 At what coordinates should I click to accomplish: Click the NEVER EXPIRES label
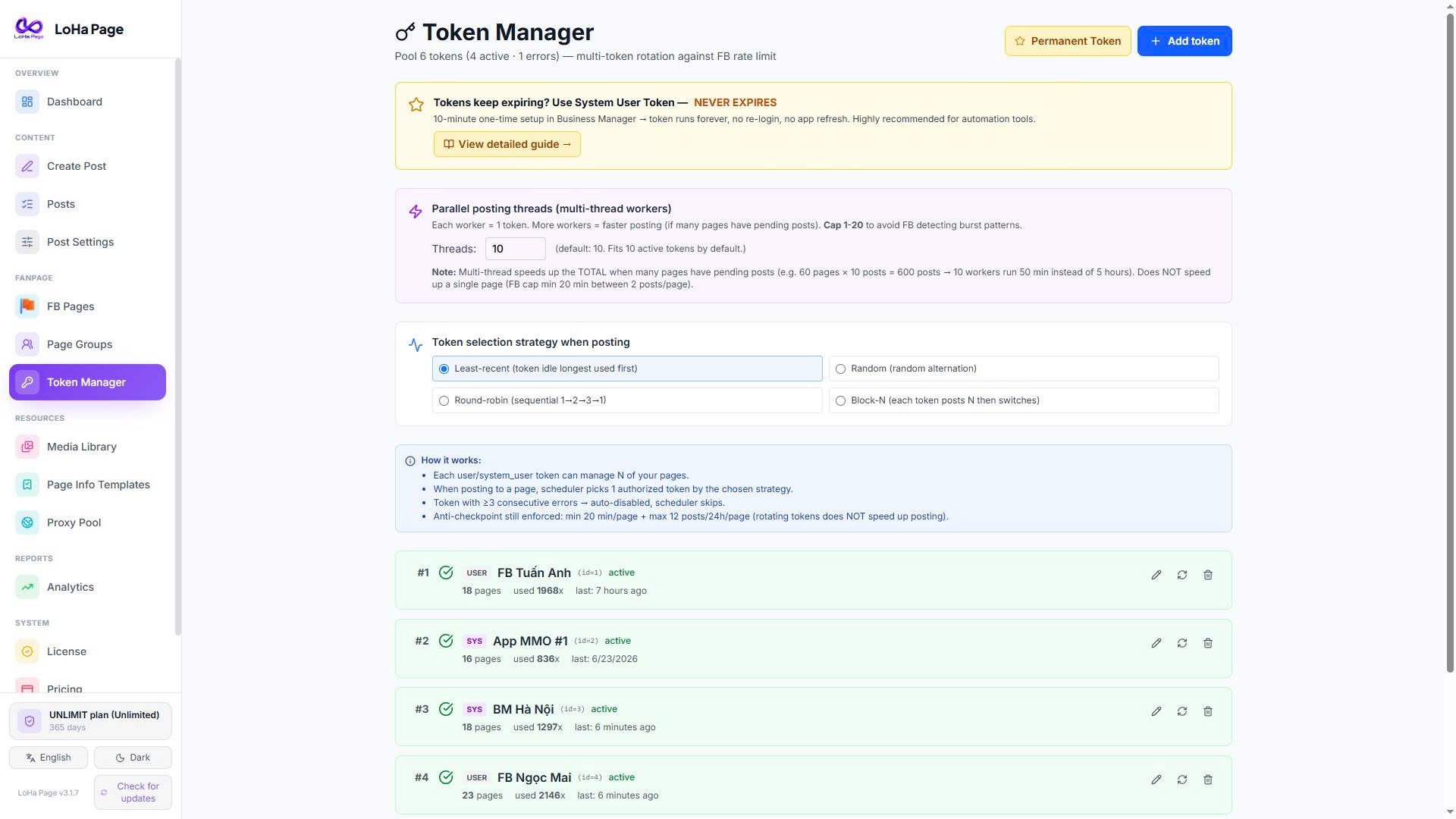point(735,102)
